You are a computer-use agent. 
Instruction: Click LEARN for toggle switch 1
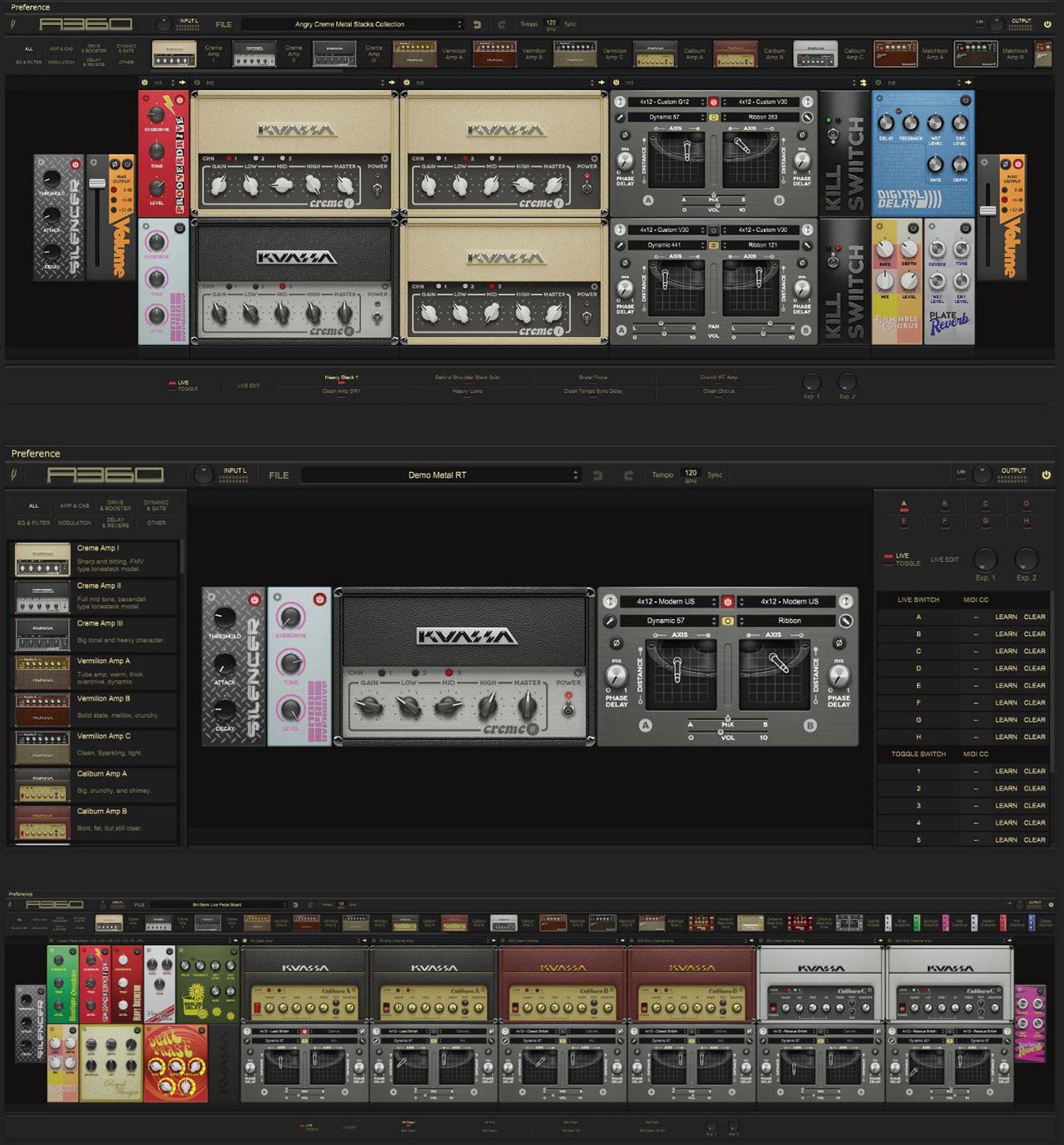pos(1006,771)
